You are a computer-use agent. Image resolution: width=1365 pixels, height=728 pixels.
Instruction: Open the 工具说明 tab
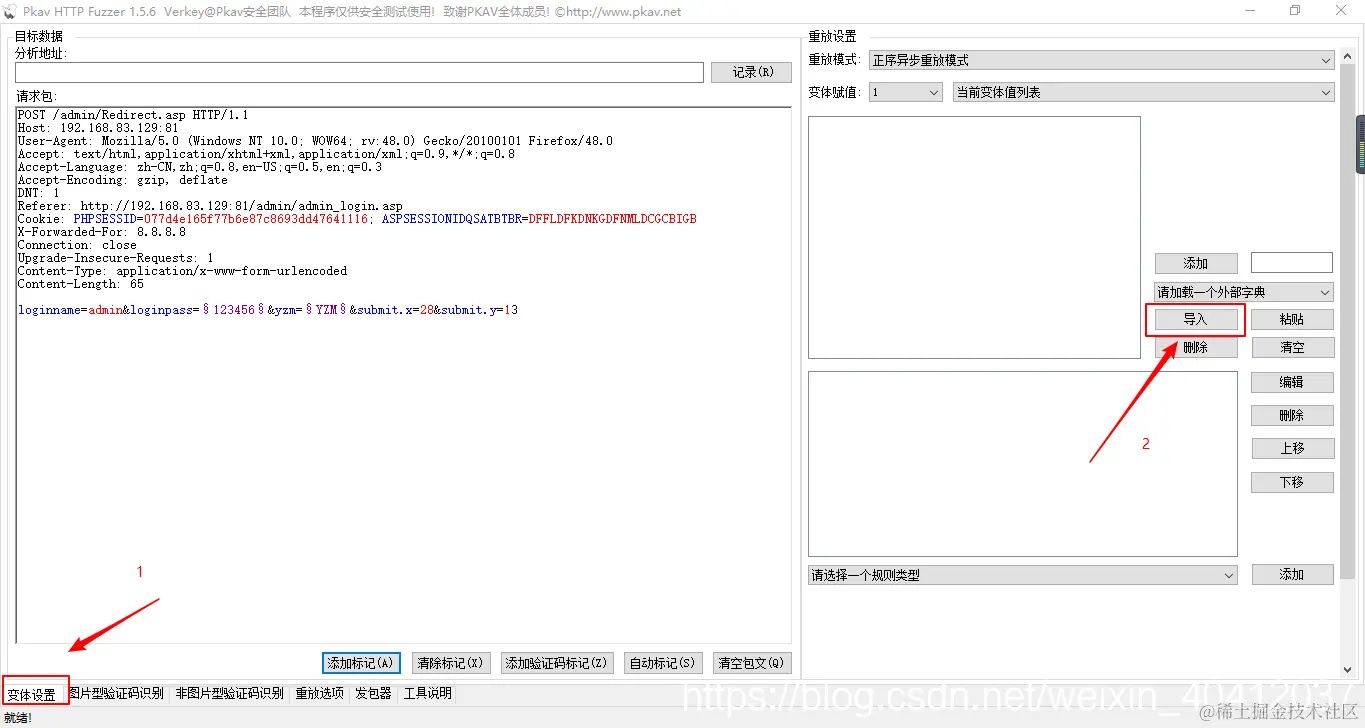click(427, 693)
